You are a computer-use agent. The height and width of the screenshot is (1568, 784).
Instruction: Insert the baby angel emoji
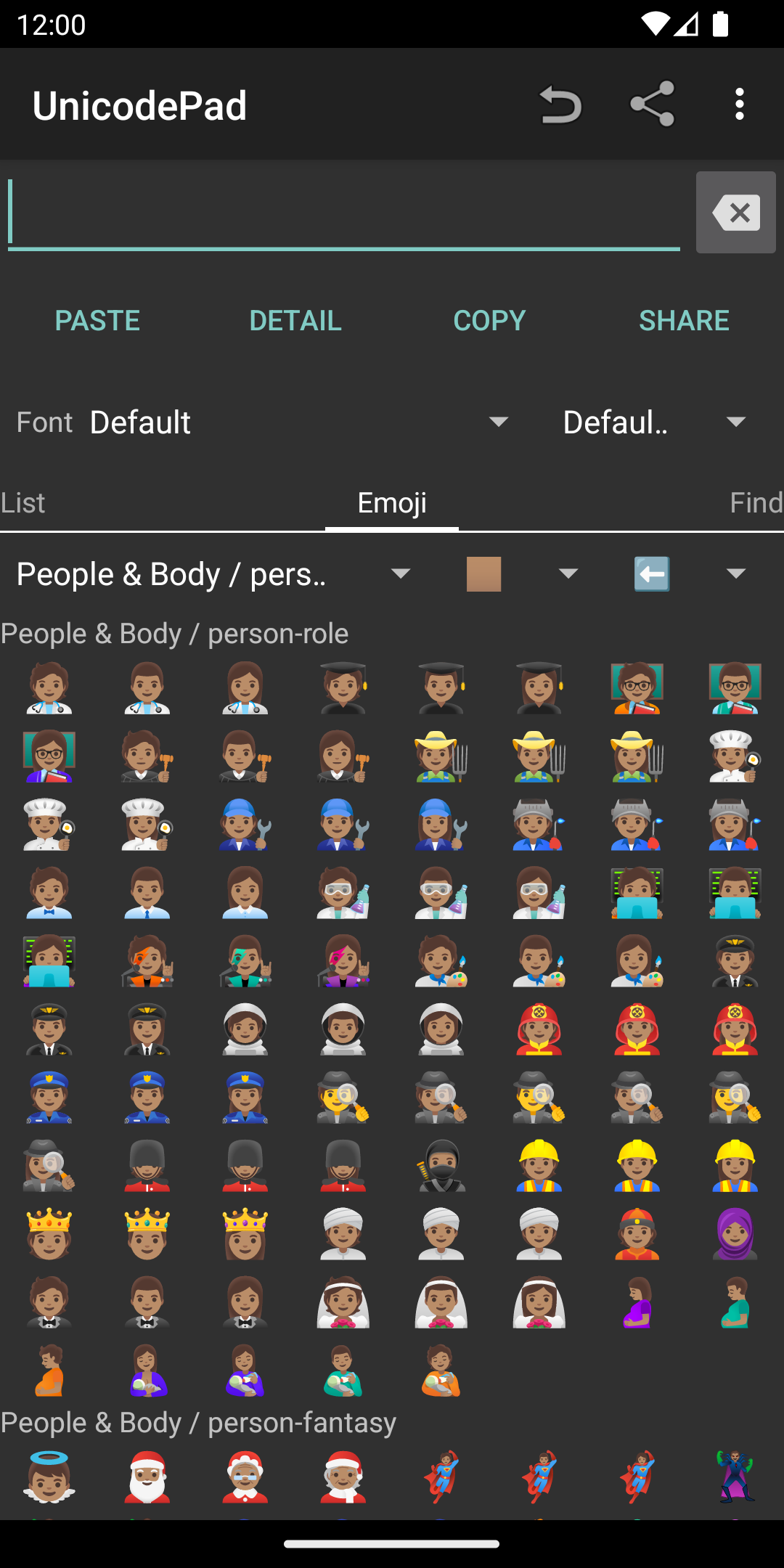49,1477
